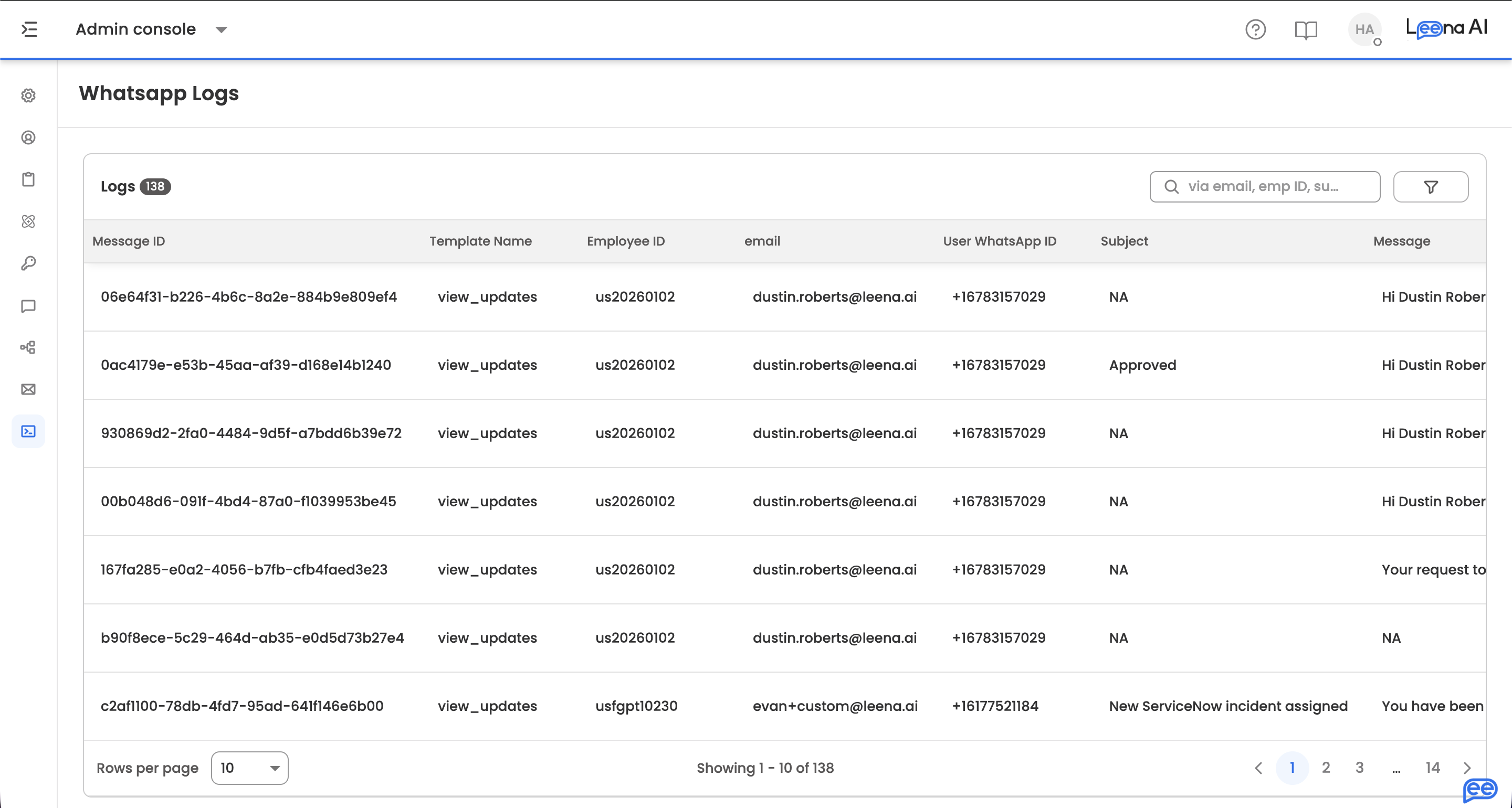This screenshot has height=808, width=1512.
Task: Select message ID b90f8ece-5c29-464d-ab35-e0d5d73b27e4
Action: tap(253, 638)
